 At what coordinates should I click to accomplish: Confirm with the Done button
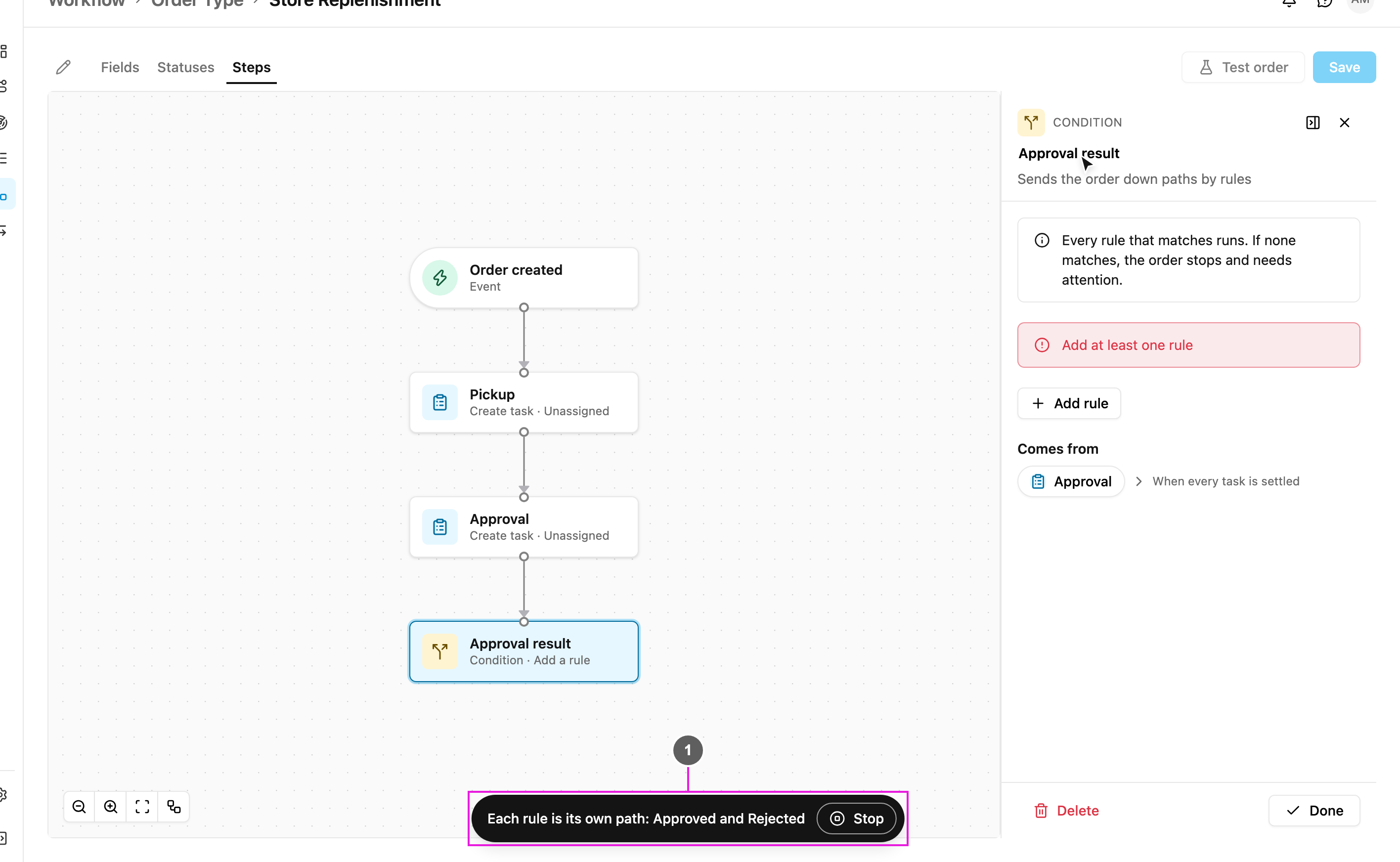[1314, 810]
